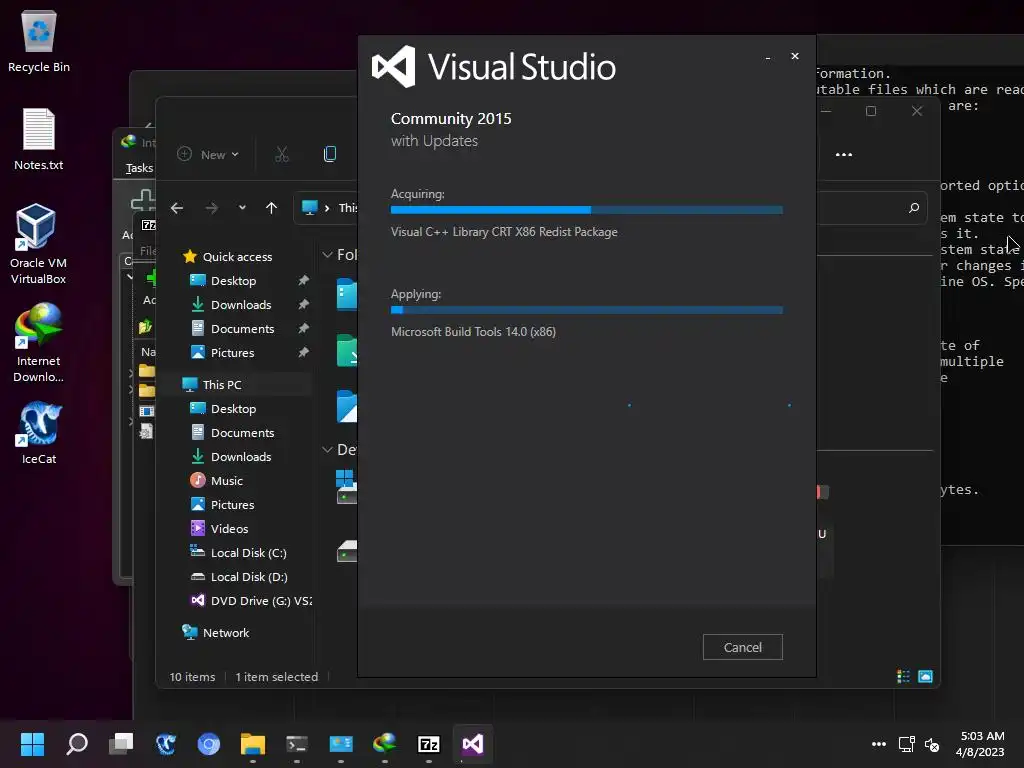Viewport: 1024px width, 768px height.
Task: Click the Visual Studio logo icon
Action: 393,67
